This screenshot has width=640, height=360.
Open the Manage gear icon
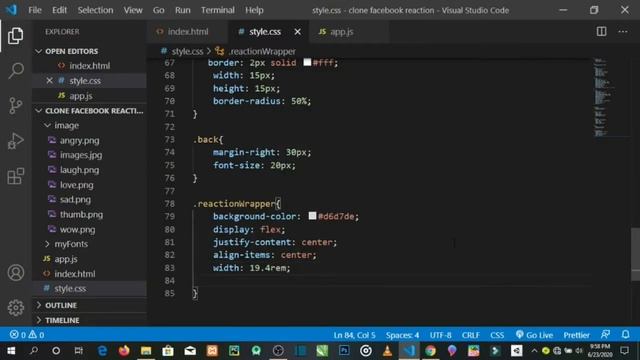tap(16, 308)
